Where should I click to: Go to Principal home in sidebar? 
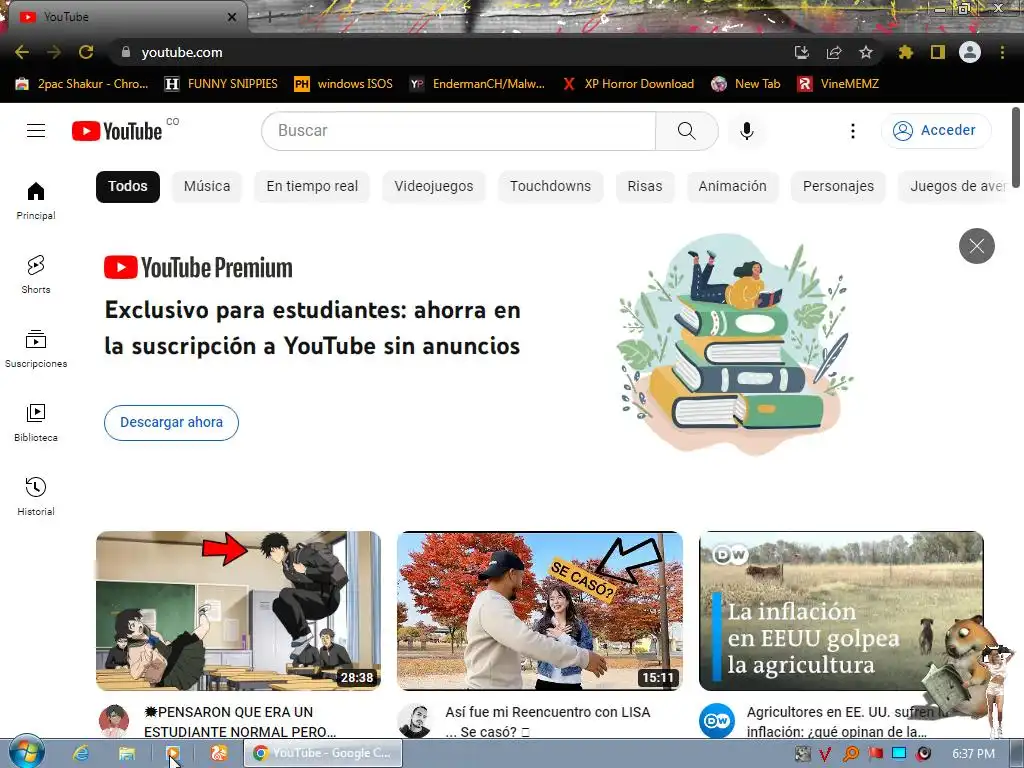[x=36, y=200]
